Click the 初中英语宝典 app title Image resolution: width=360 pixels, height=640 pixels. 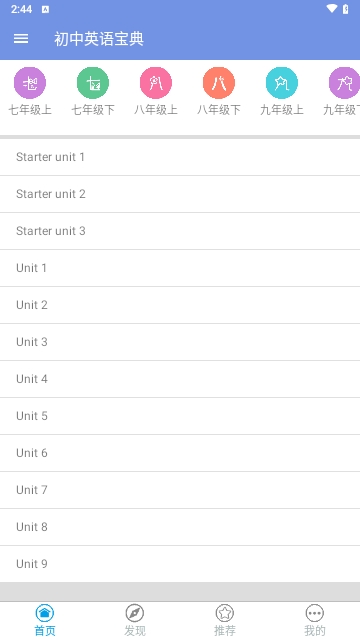click(99, 39)
